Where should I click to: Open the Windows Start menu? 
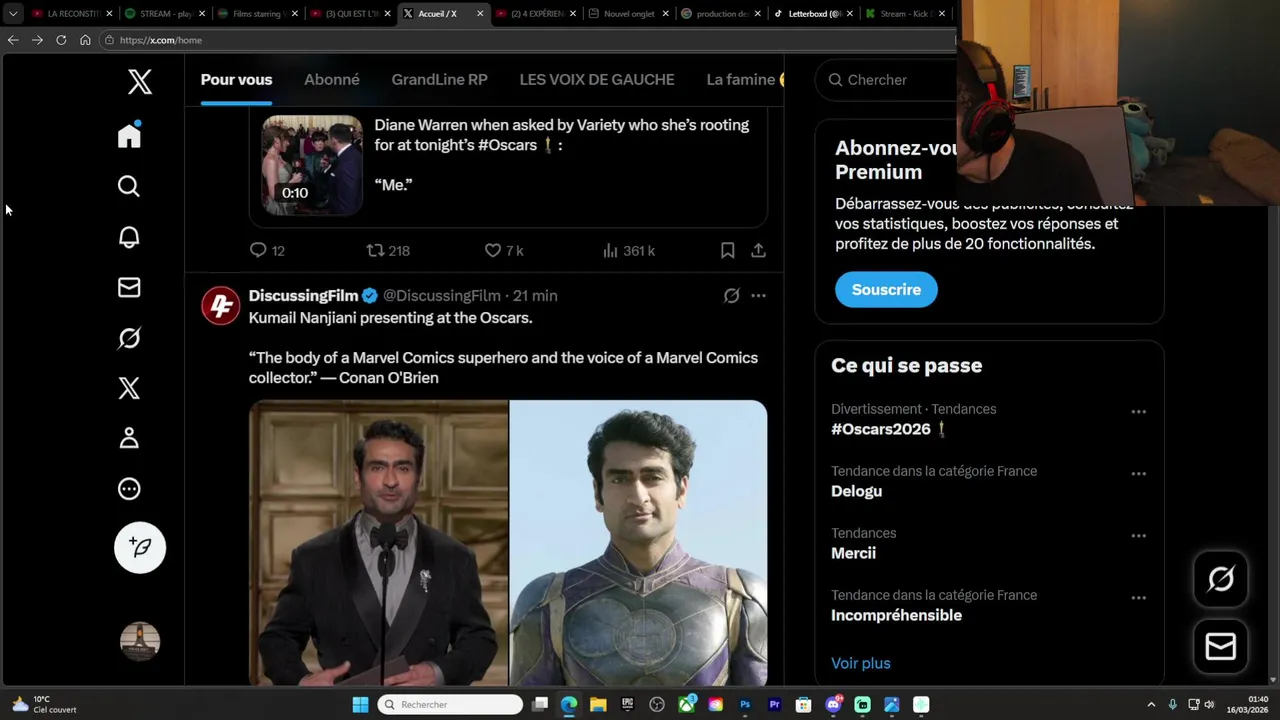coord(360,704)
